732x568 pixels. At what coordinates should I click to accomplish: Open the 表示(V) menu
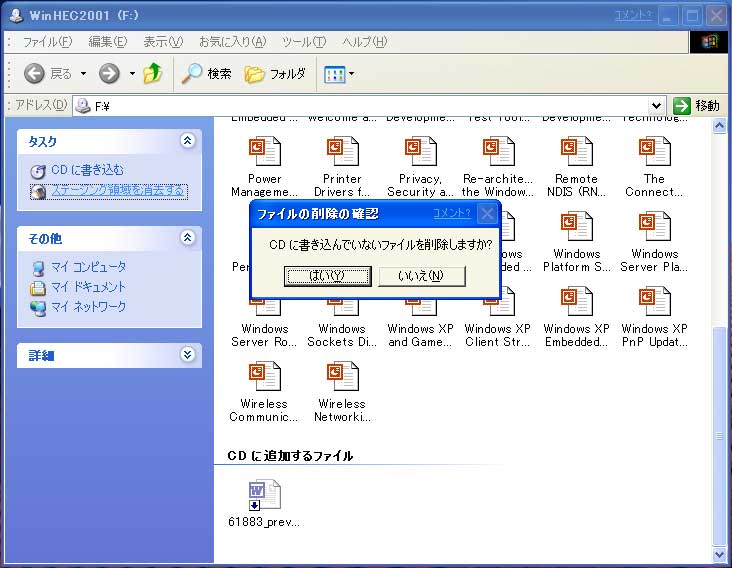coord(163,42)
